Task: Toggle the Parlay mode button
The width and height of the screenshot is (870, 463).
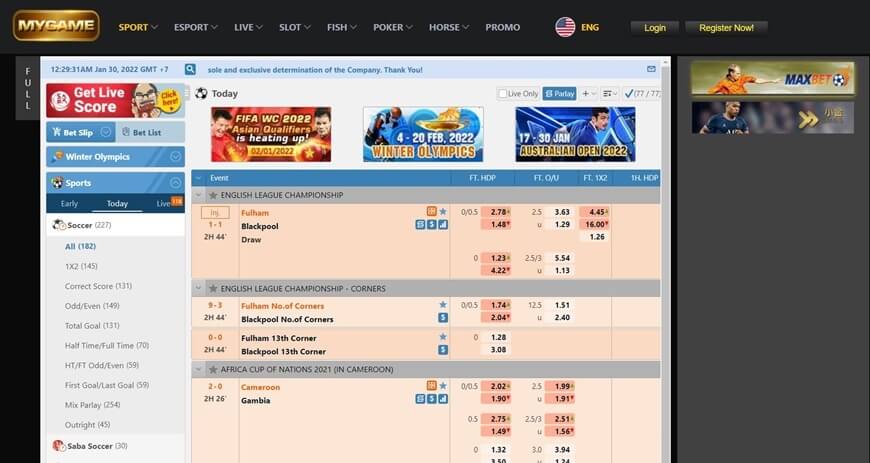Action: click(x=559, y=94)
